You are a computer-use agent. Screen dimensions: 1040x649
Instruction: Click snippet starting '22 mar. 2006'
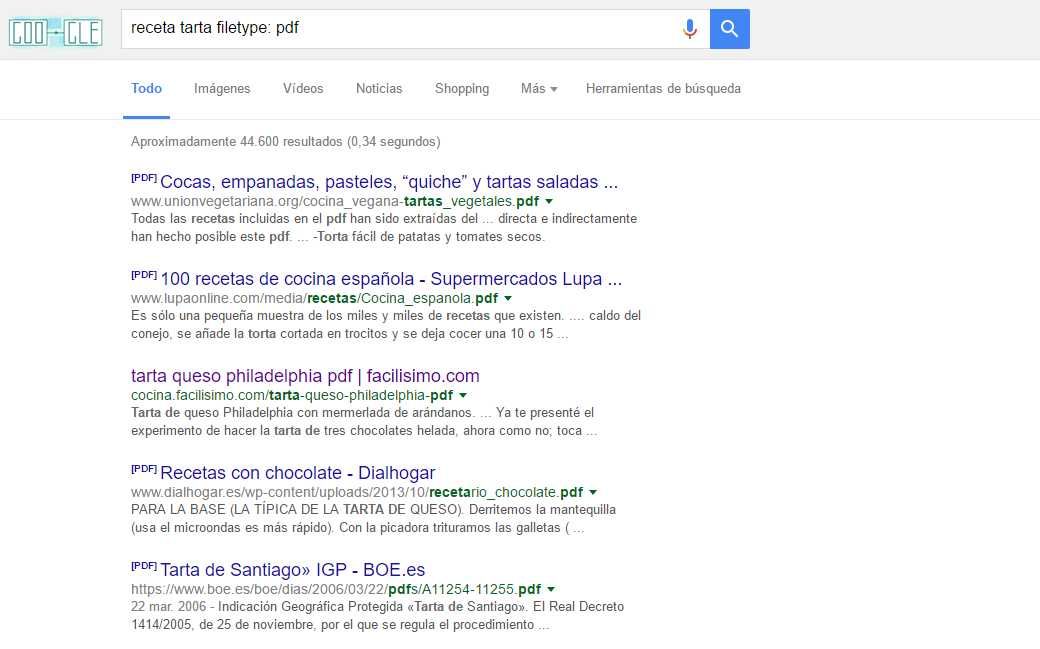[377, 615]
